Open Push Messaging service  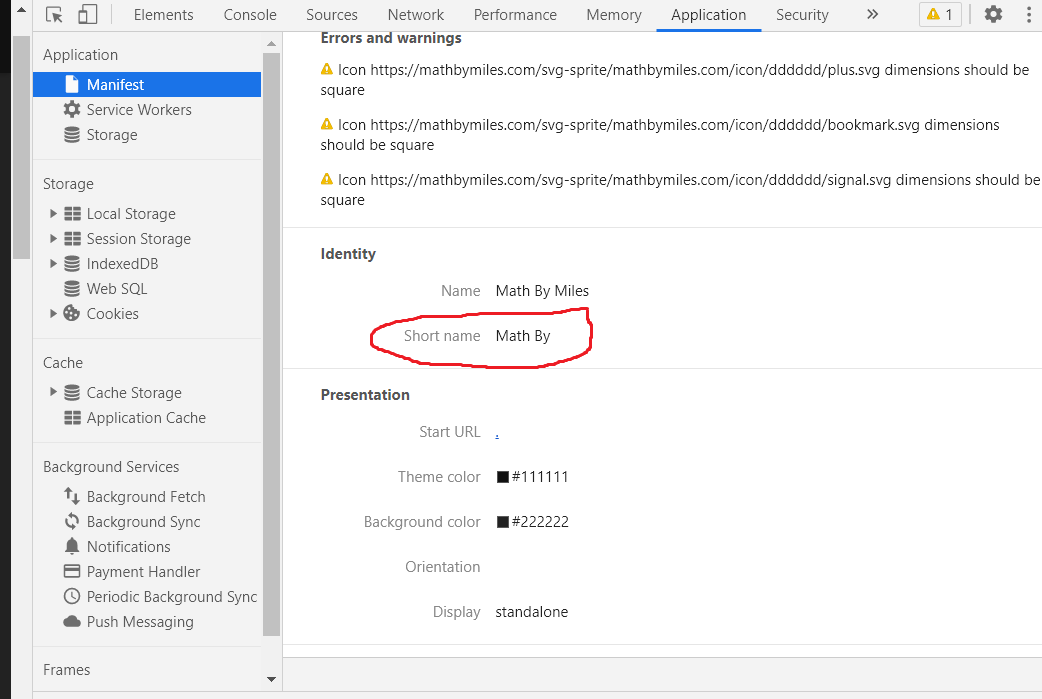point(140,622)
